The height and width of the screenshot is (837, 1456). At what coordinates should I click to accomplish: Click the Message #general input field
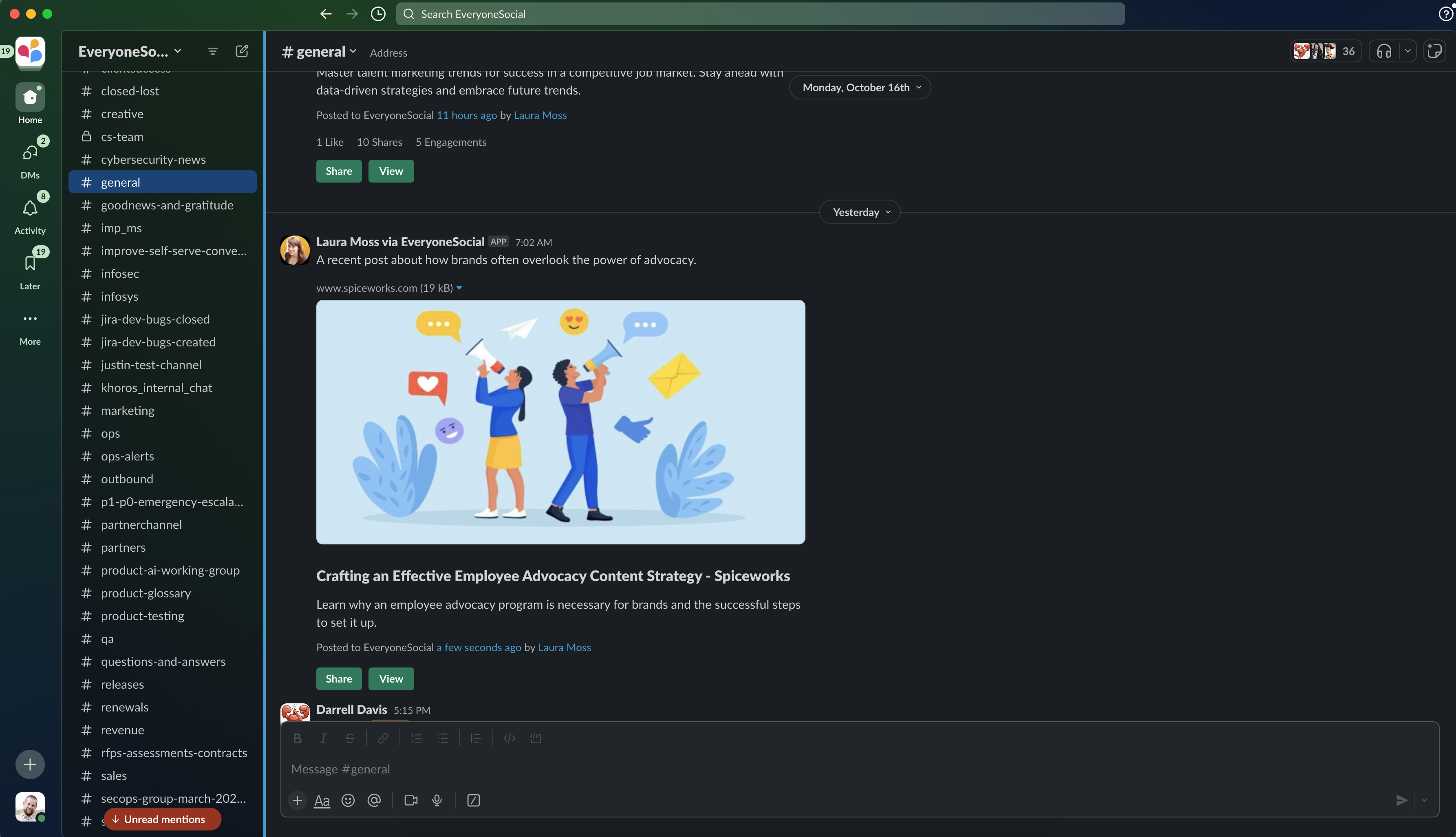click(805, 769)
